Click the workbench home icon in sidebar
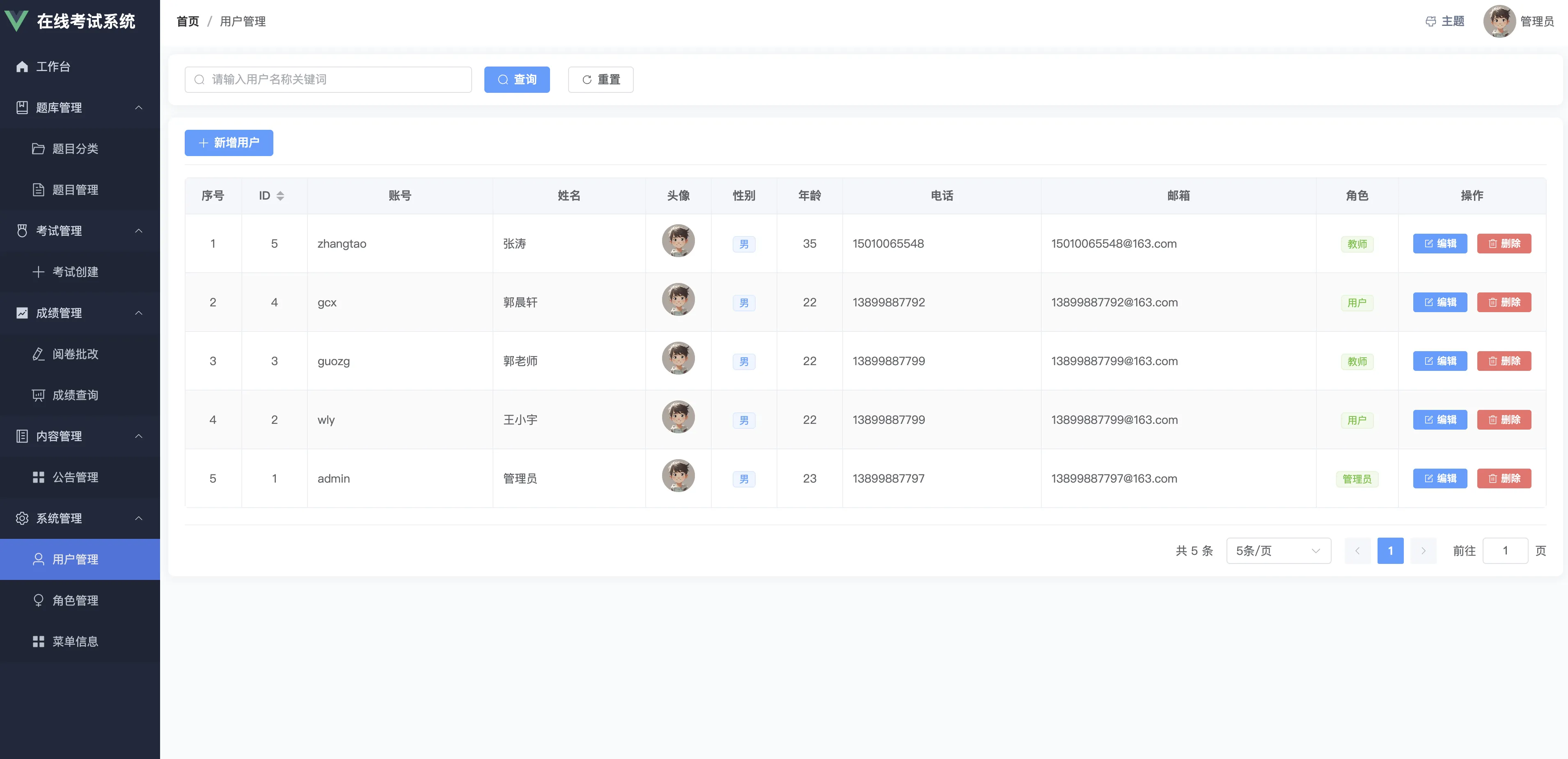This screenshot has width=1568, height=759. coord(22,67)
